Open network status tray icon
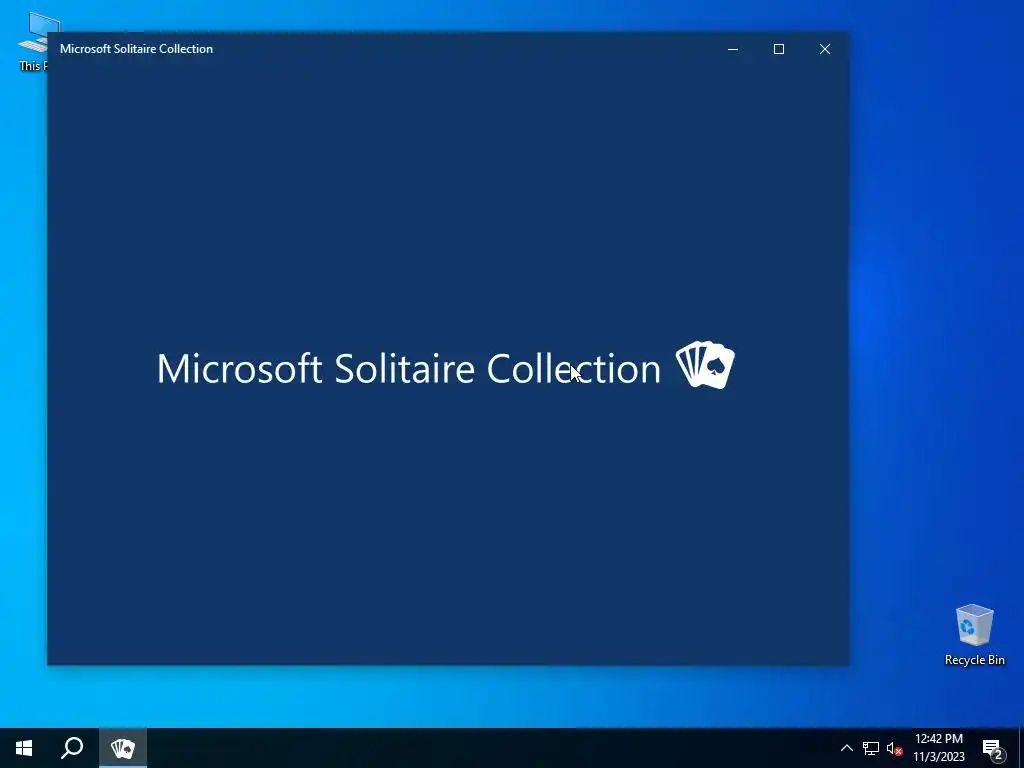 871,748
